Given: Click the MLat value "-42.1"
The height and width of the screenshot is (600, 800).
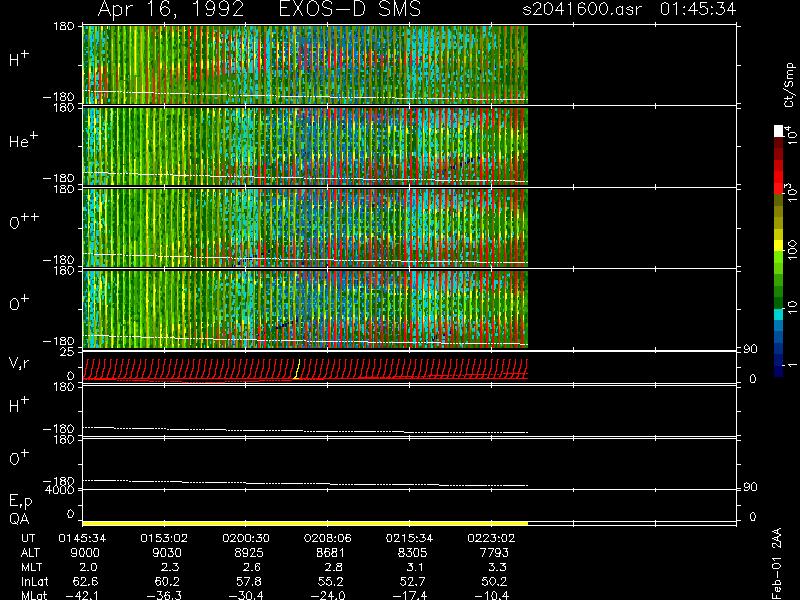Looking at the screenshot, I should point(82,595).
